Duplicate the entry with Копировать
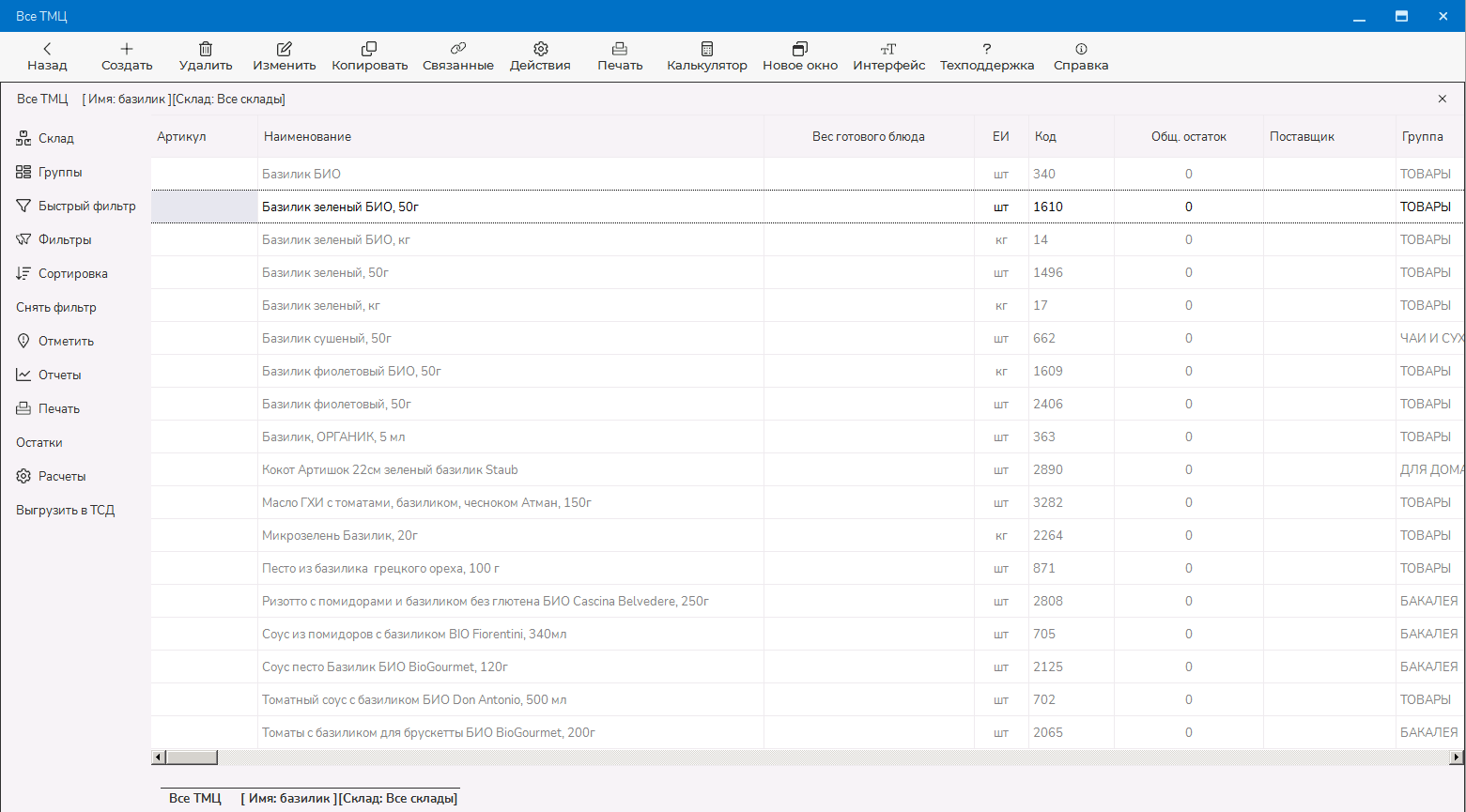The width and height of the screenshot is (1466, 812). (x=370, y=56)
